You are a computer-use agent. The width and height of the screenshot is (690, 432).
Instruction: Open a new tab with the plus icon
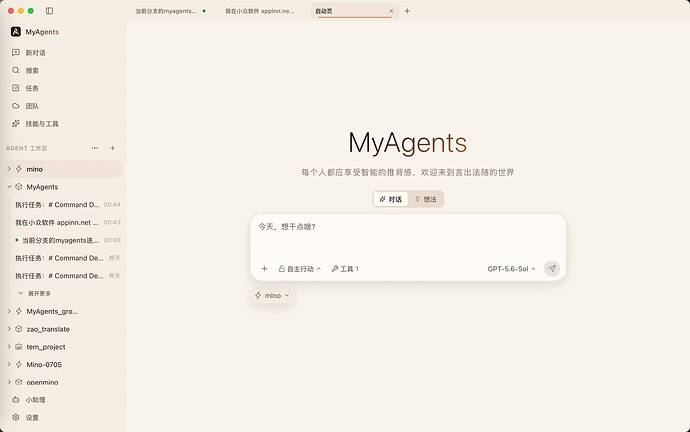tap(407, 11)
